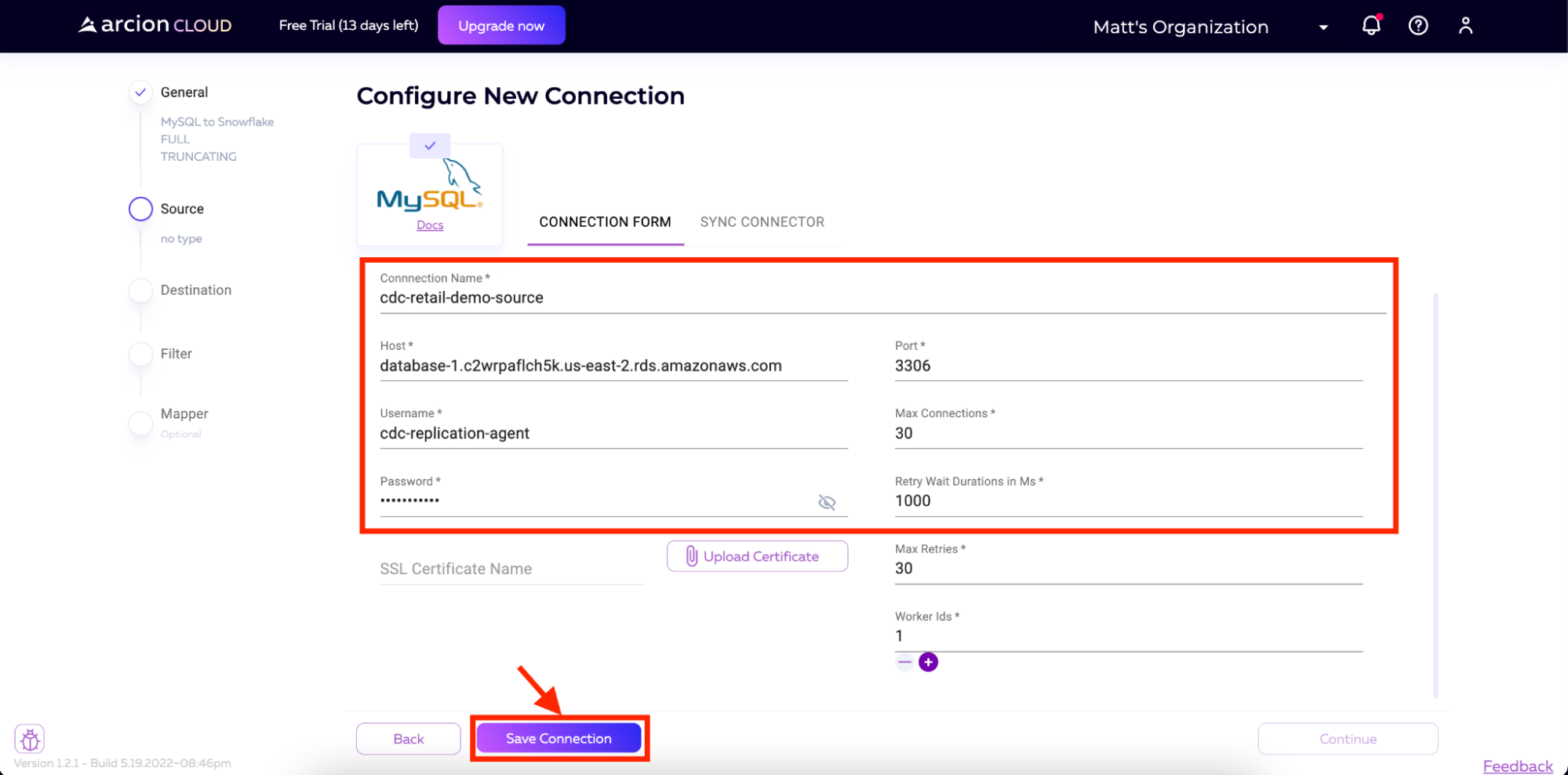Focus the Connection Name field
This screenshot has width=1568, height=775.
tap(883, 298)
